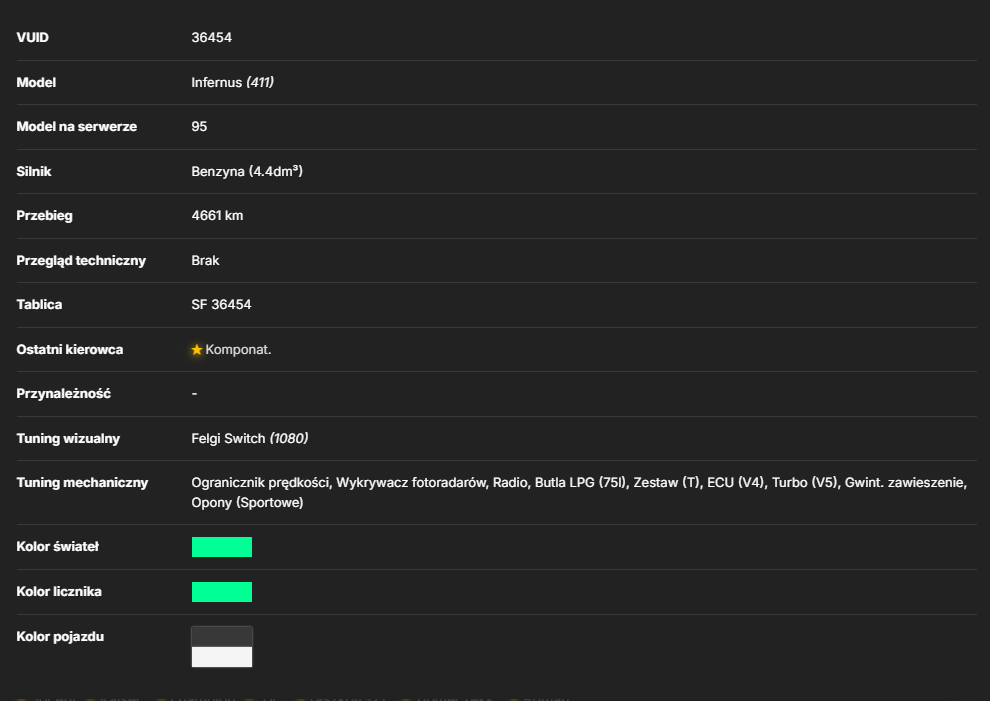Image resolution: width=990 pixels, height=701 pixels.
Task: Click the Przynależność label
Action: pyautogui.click(x=63, y=393)
